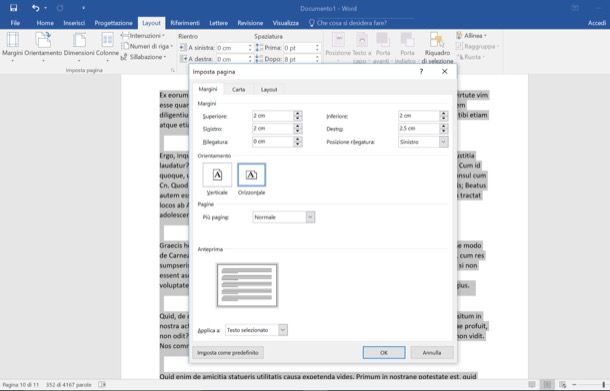The width and height of the screenshot is (610, 391).
Task: Open the Più pagine dropdown
Action: 284,217
